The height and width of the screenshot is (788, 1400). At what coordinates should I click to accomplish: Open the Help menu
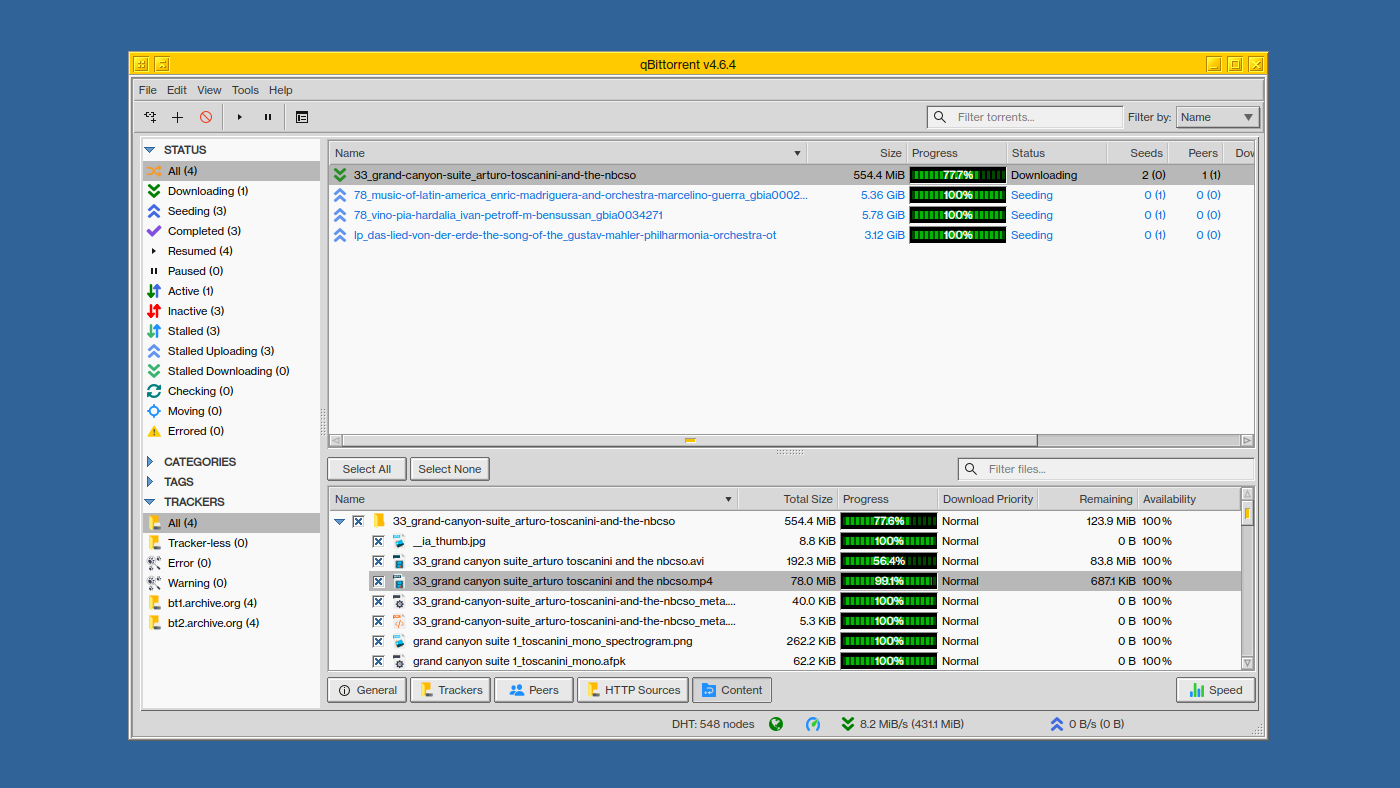coord(281,90)
